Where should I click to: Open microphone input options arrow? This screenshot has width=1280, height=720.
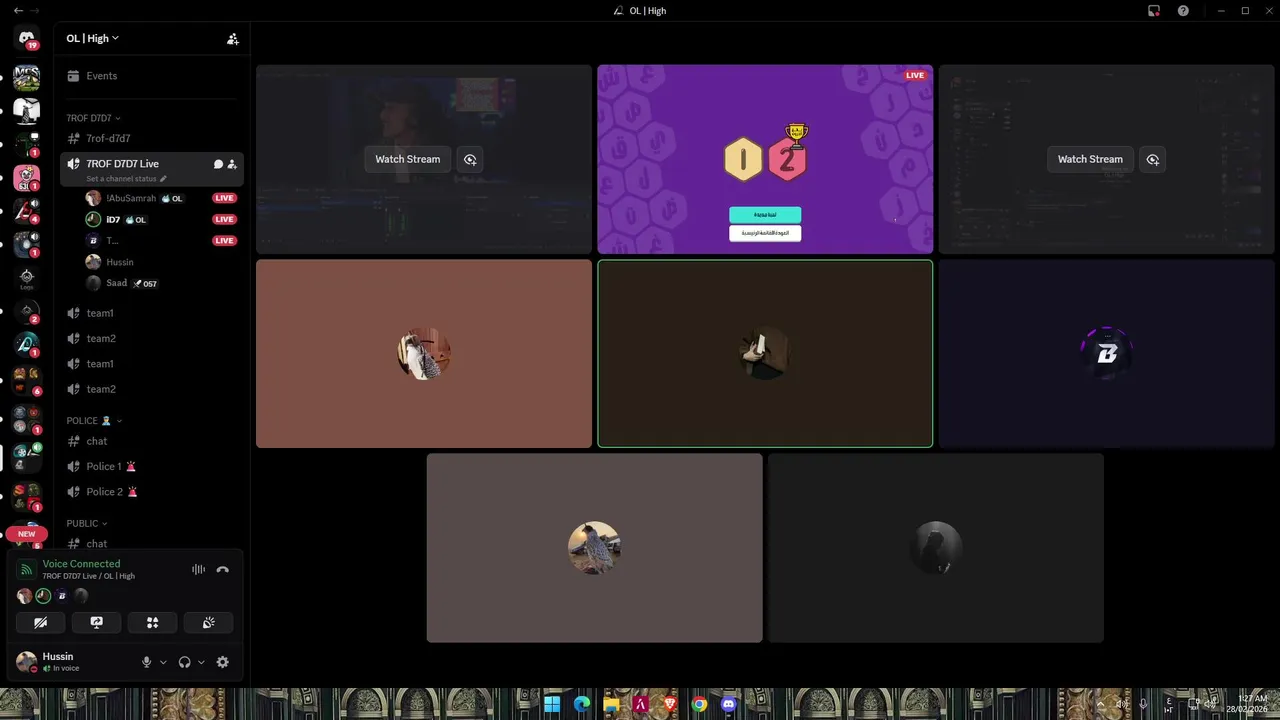pos(163,662)
